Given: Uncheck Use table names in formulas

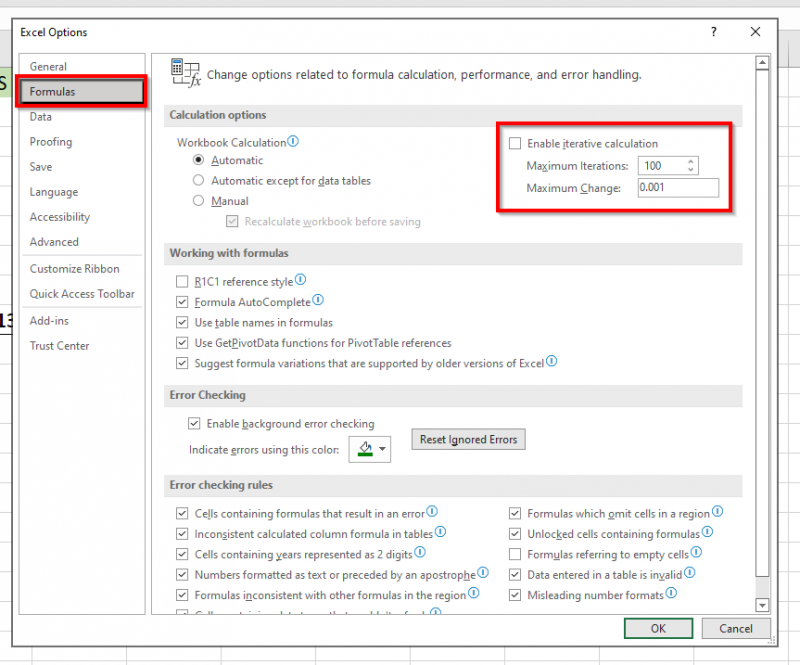Looking at the screenshot, I should click(183, 322).
